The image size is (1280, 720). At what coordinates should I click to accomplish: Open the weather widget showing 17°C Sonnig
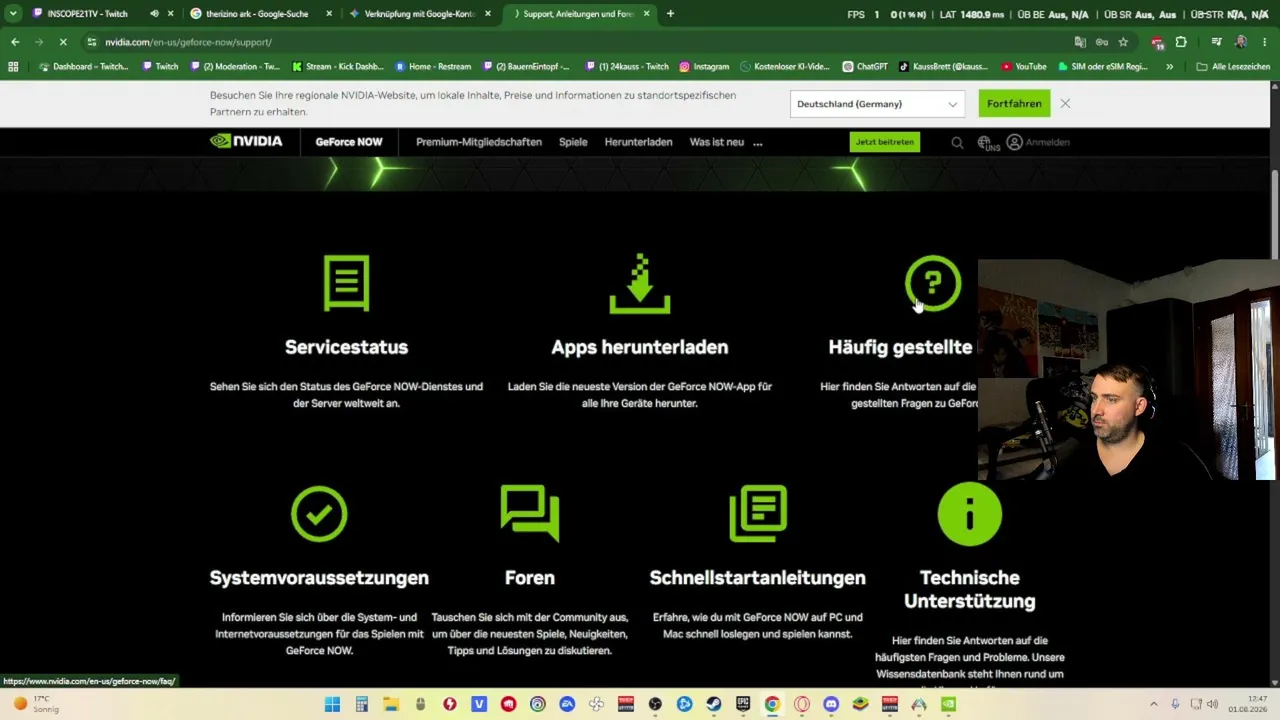tap(37, 704)
